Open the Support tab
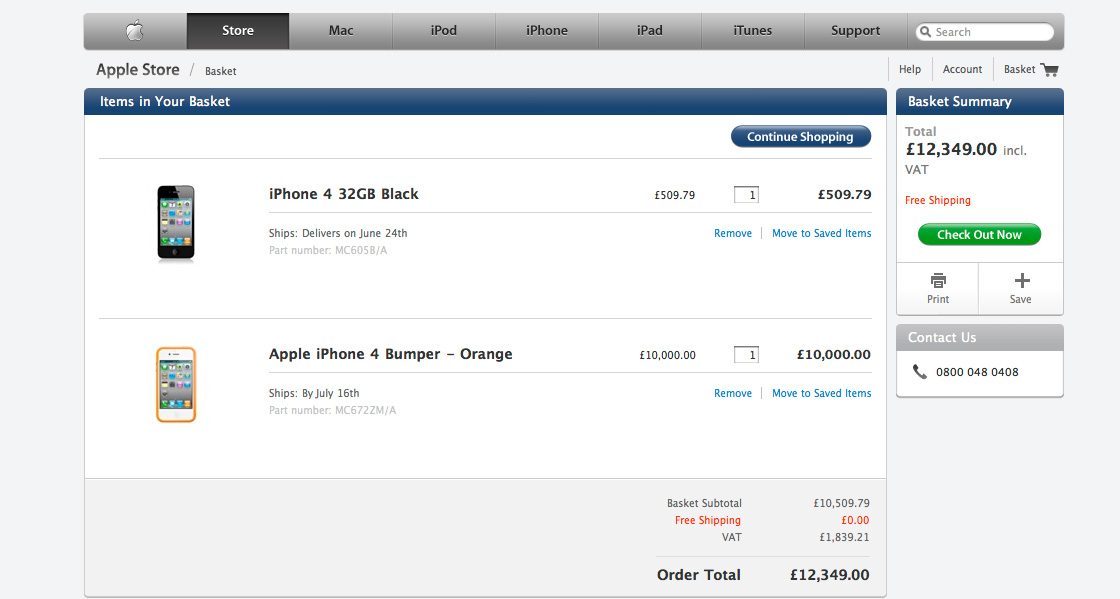 [x=855, y=31]
